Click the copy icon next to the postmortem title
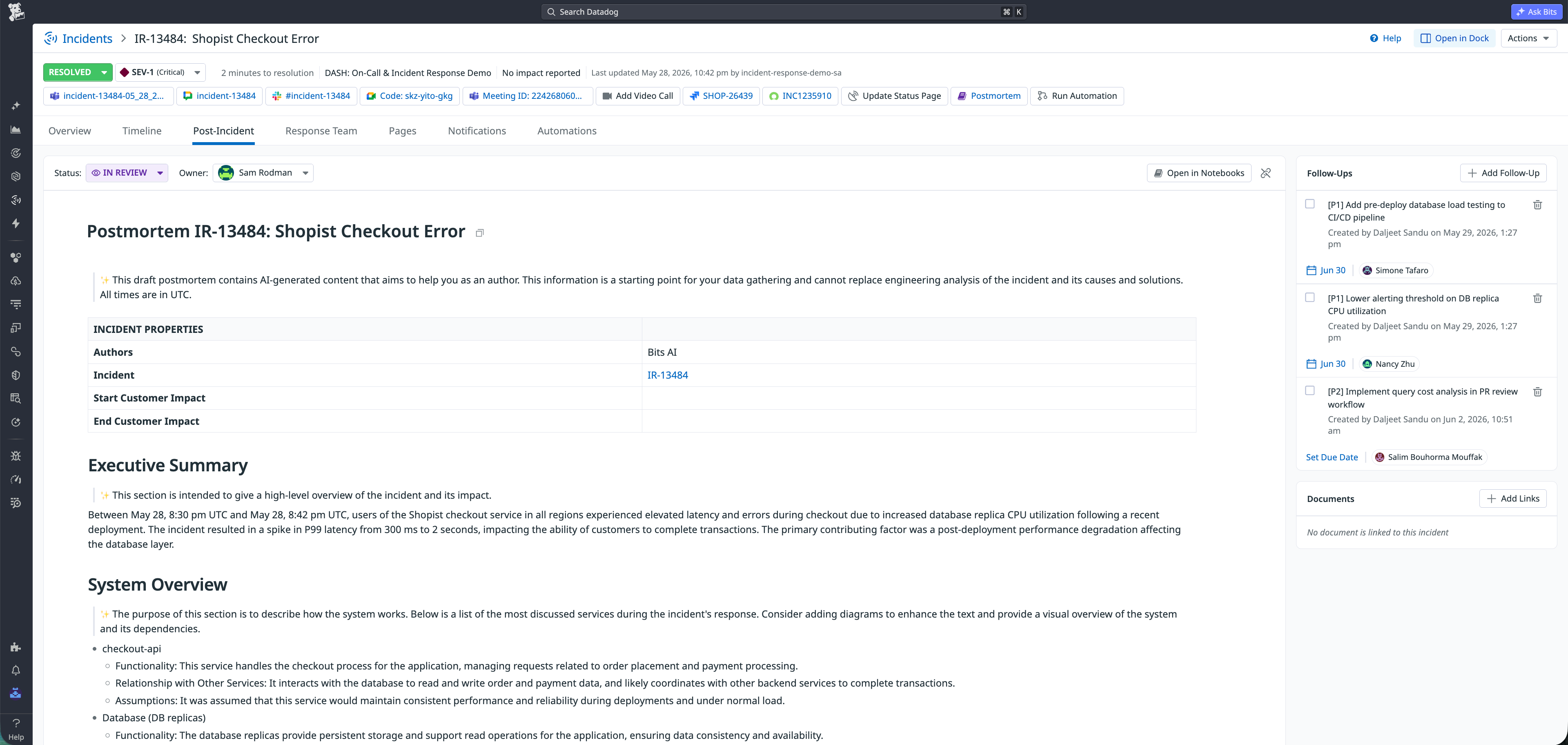 [x=480, y=233]
